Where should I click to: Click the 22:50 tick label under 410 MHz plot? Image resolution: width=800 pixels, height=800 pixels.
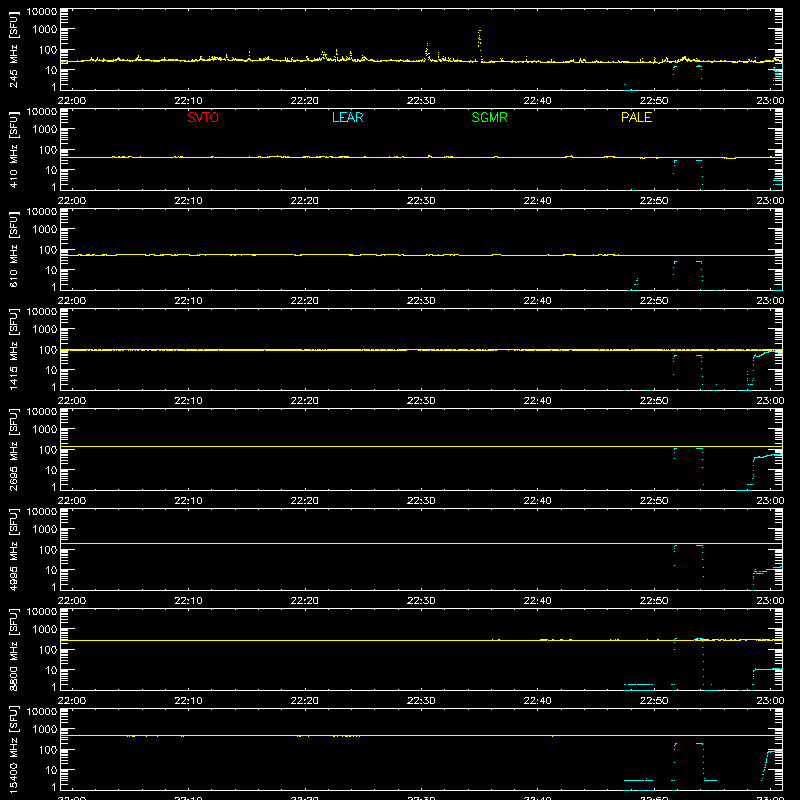click(x=654, y=201)
